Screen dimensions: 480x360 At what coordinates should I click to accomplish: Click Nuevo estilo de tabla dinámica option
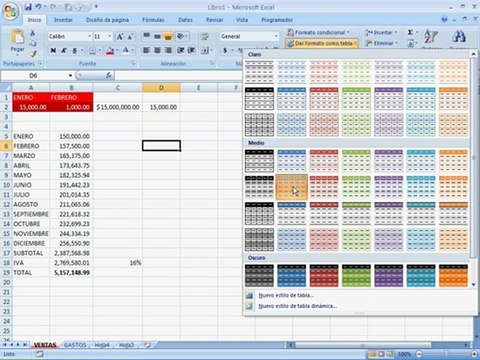(298, 306)
